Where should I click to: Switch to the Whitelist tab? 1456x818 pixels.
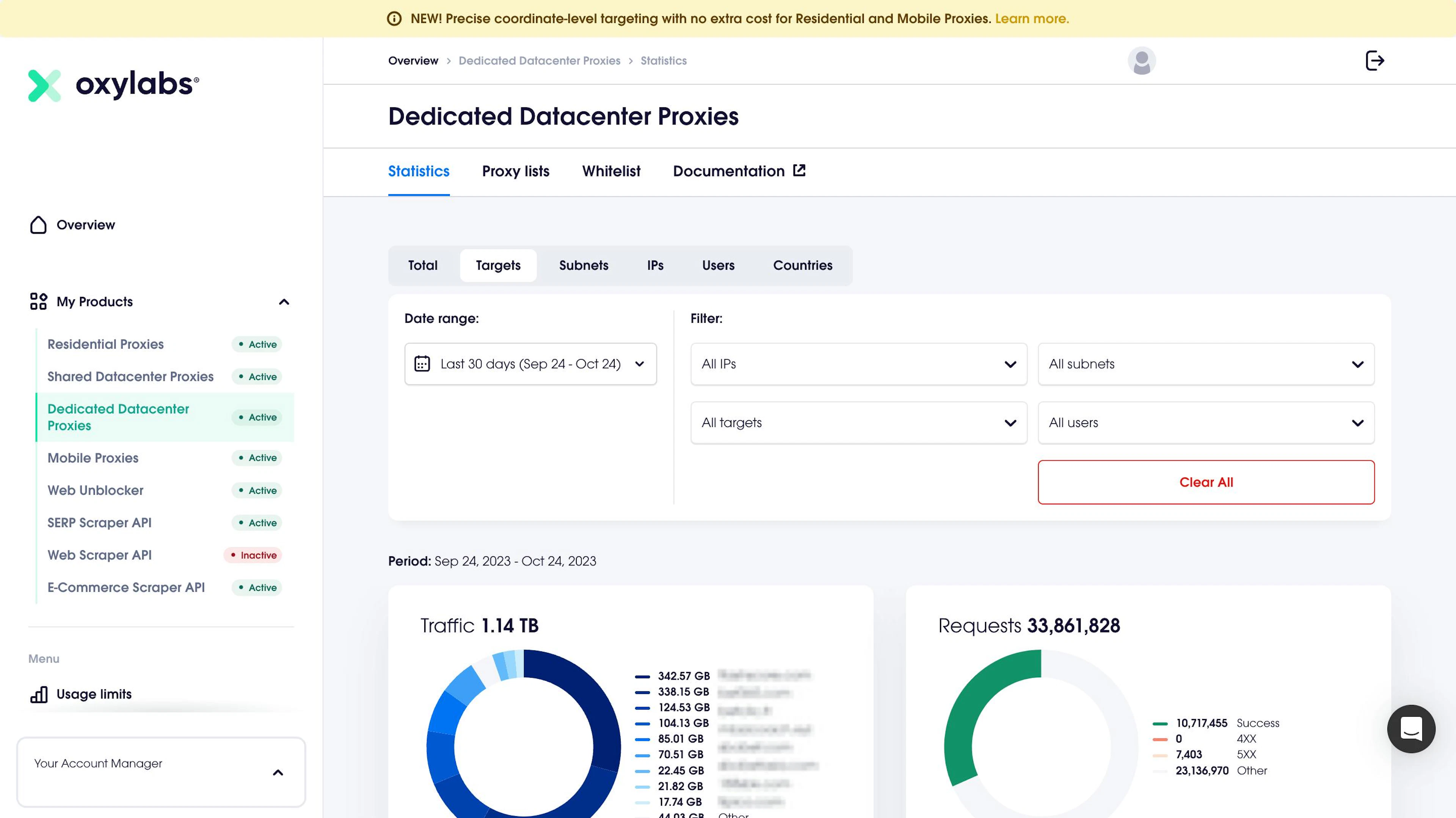click(x=611, y=171)
